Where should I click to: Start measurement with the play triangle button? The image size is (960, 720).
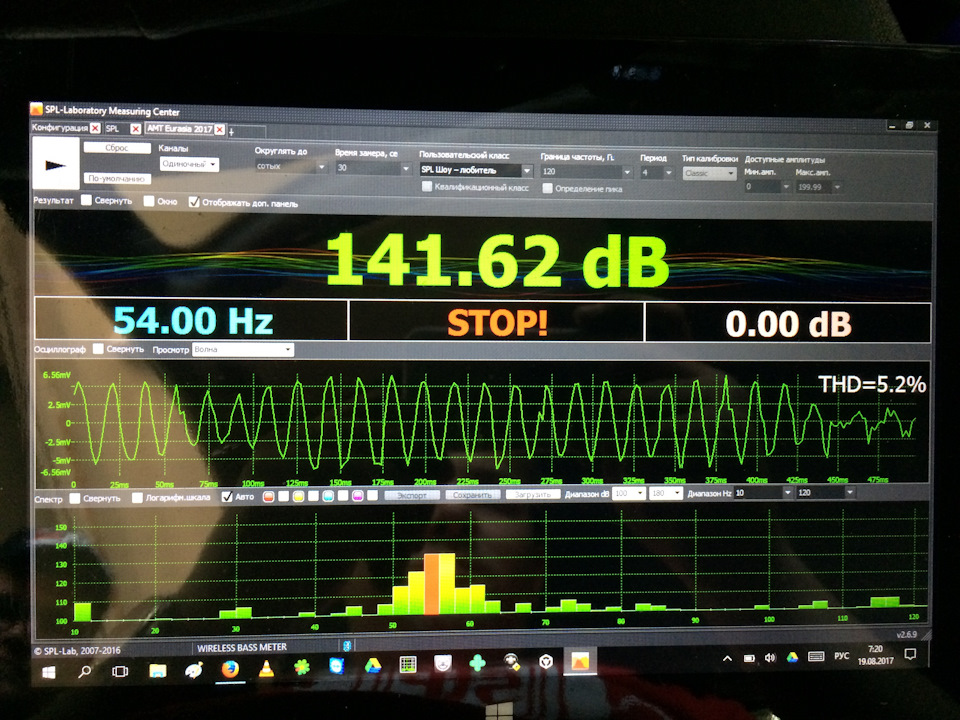pos(57,163)
